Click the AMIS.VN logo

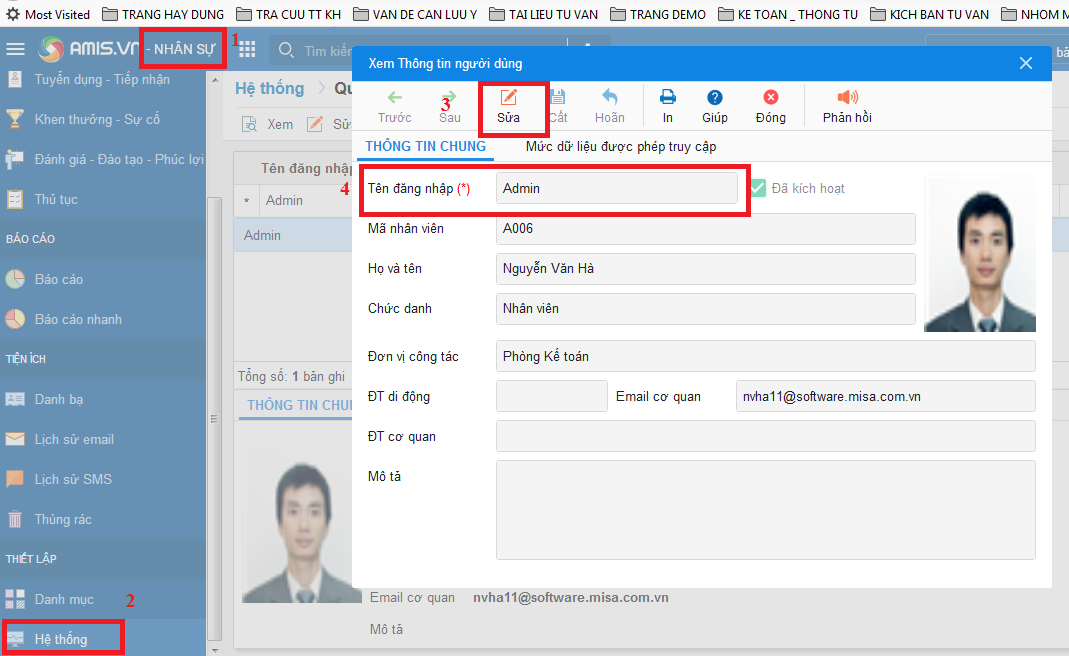87,49
